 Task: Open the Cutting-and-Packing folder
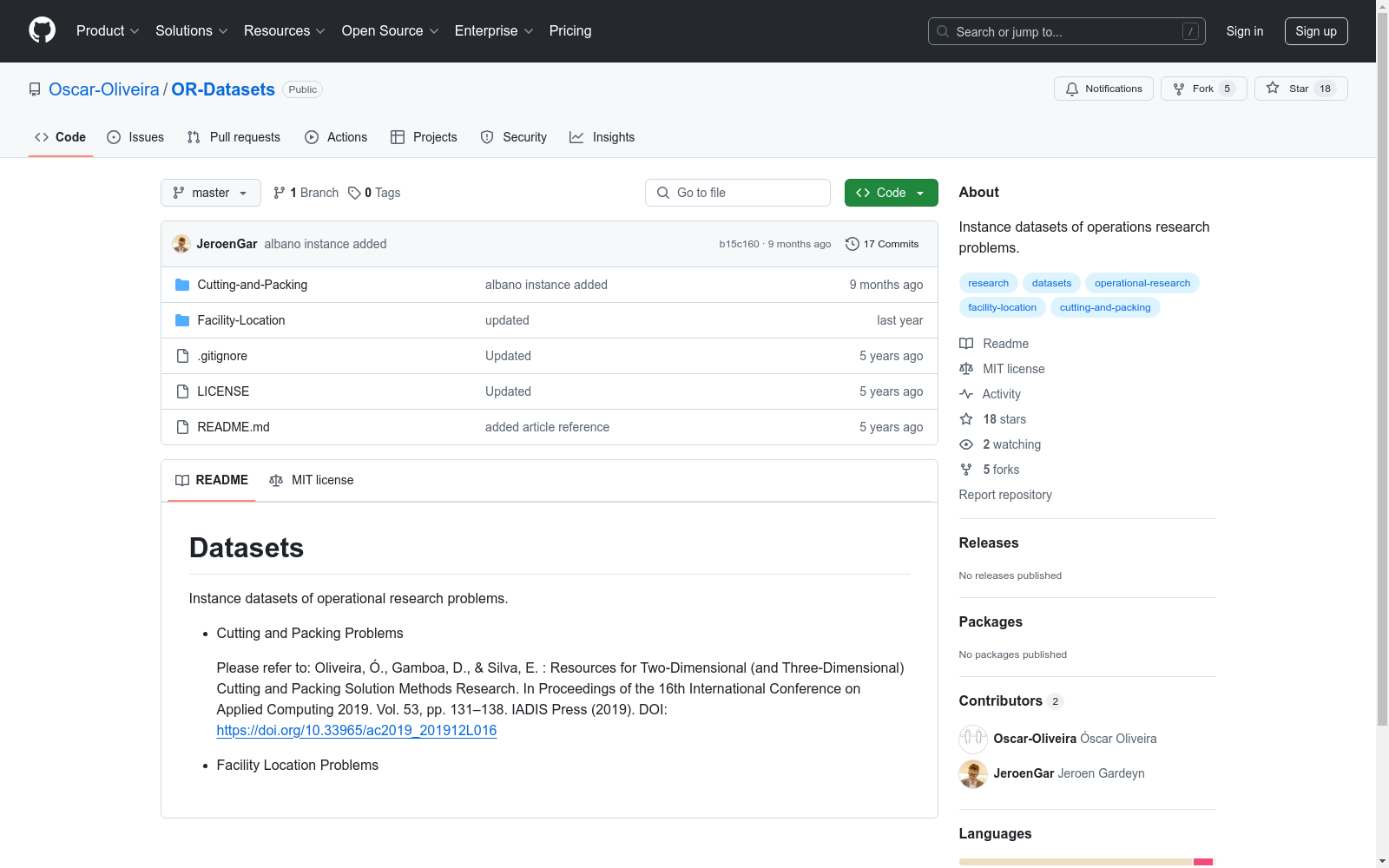(253, 285)
